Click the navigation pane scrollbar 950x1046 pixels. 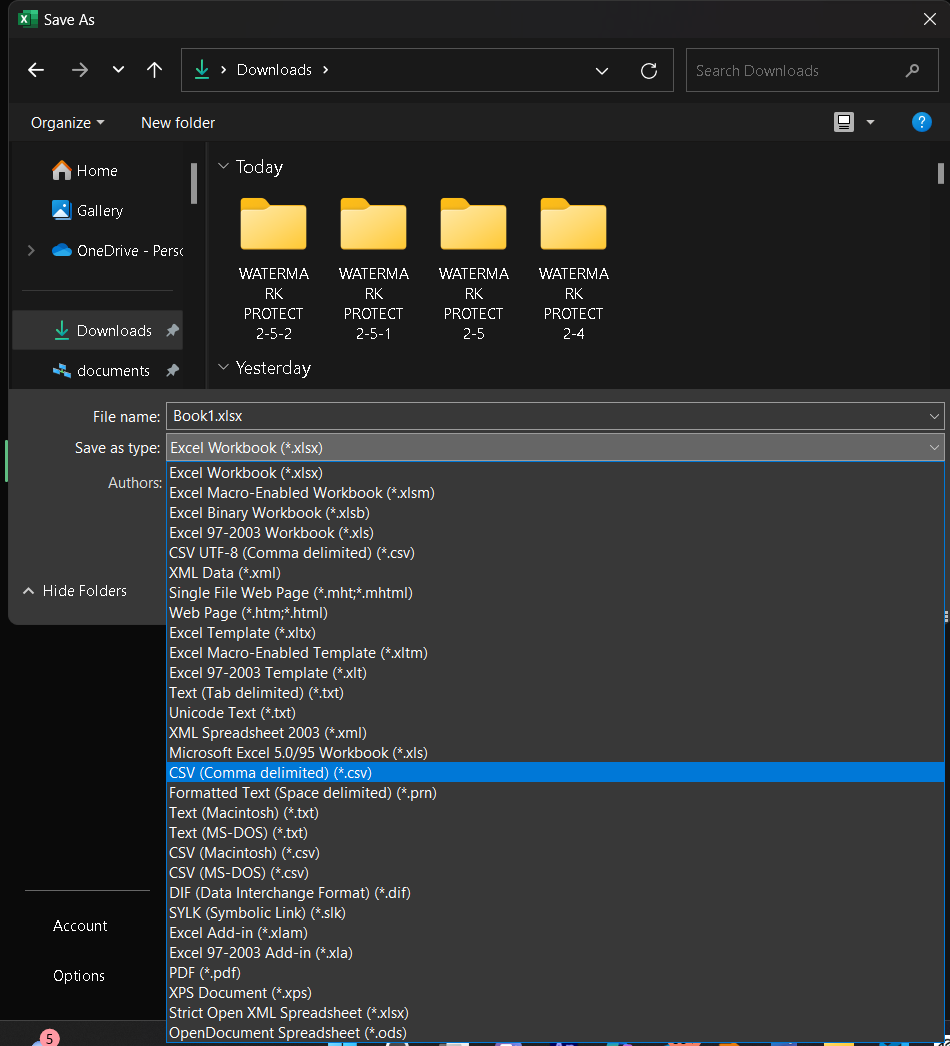194,183
